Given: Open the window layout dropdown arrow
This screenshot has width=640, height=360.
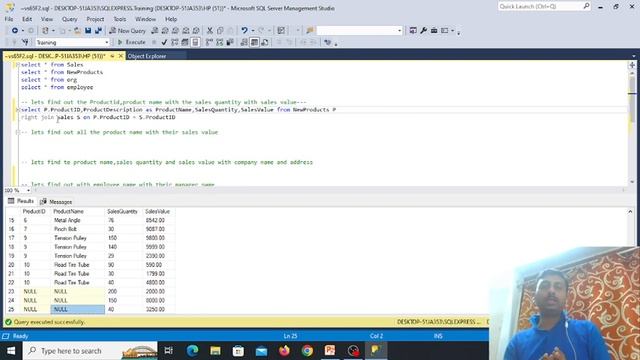Looking at the screenshot, I should (453, 31).
